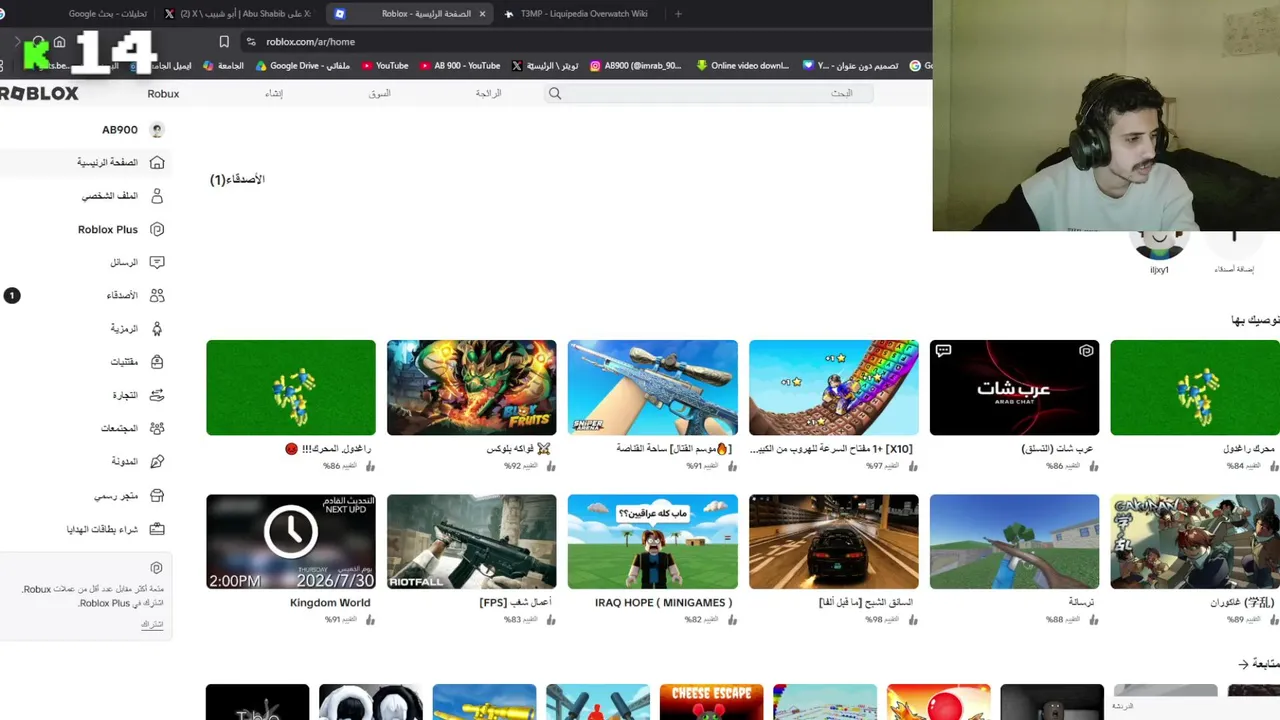Bookmark this page with the bookmark icon
This screenshot has height=720, width=1280.
coord(224,42)
